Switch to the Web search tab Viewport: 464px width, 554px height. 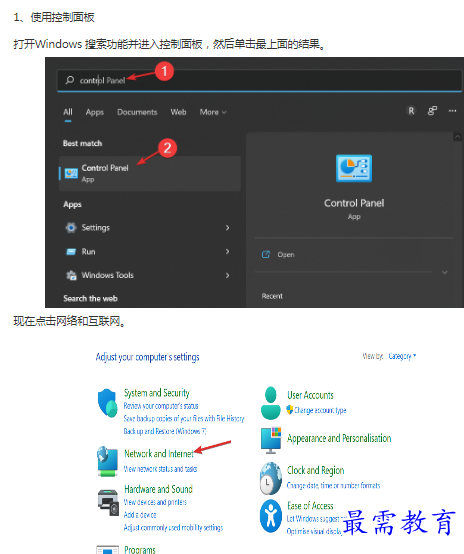pos(178,112)
